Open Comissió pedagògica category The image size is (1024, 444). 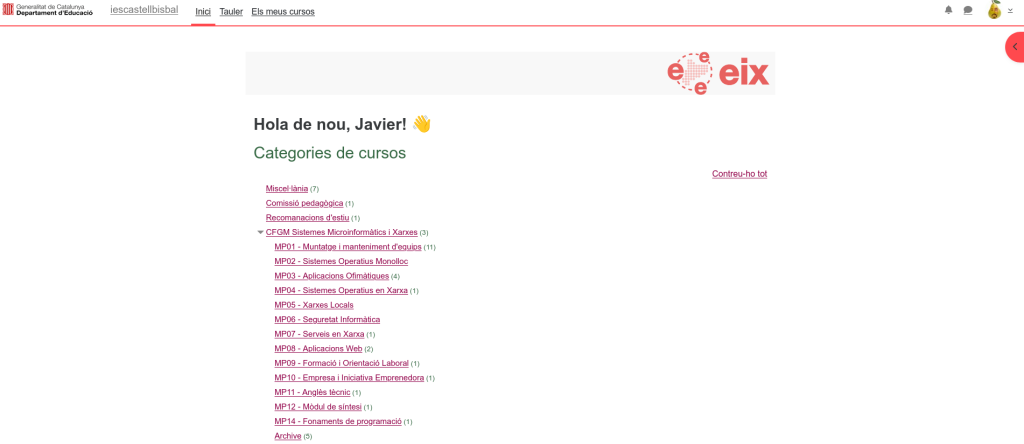click(304, 203)
